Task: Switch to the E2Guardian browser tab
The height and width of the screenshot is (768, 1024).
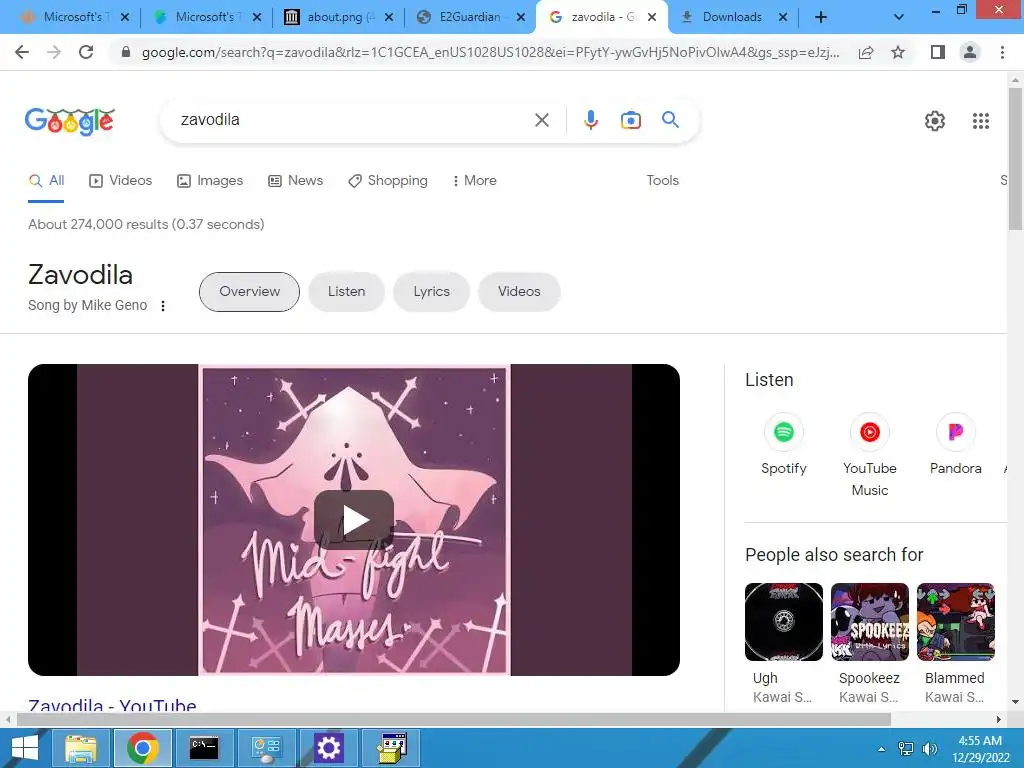Action: pos(470,17)
